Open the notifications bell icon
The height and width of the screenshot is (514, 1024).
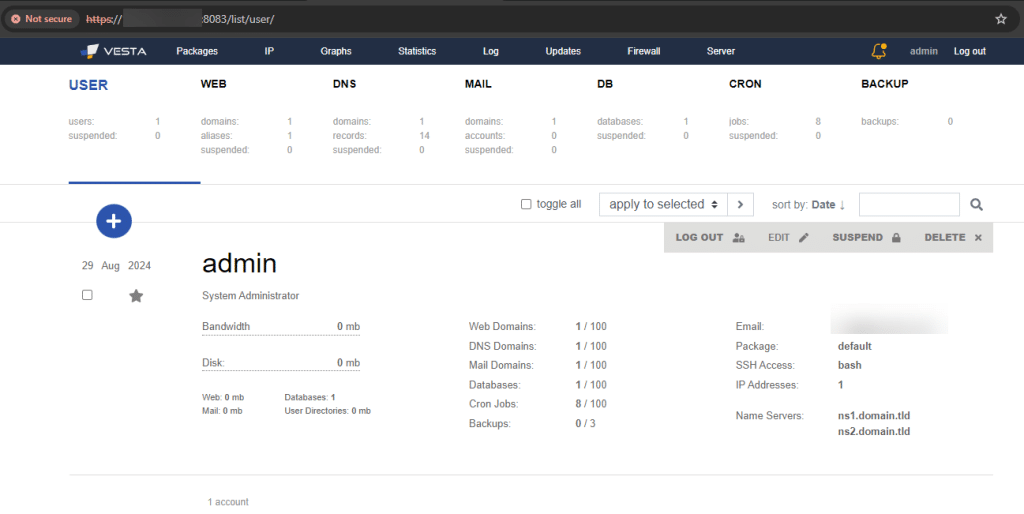(x=879, y=51)
